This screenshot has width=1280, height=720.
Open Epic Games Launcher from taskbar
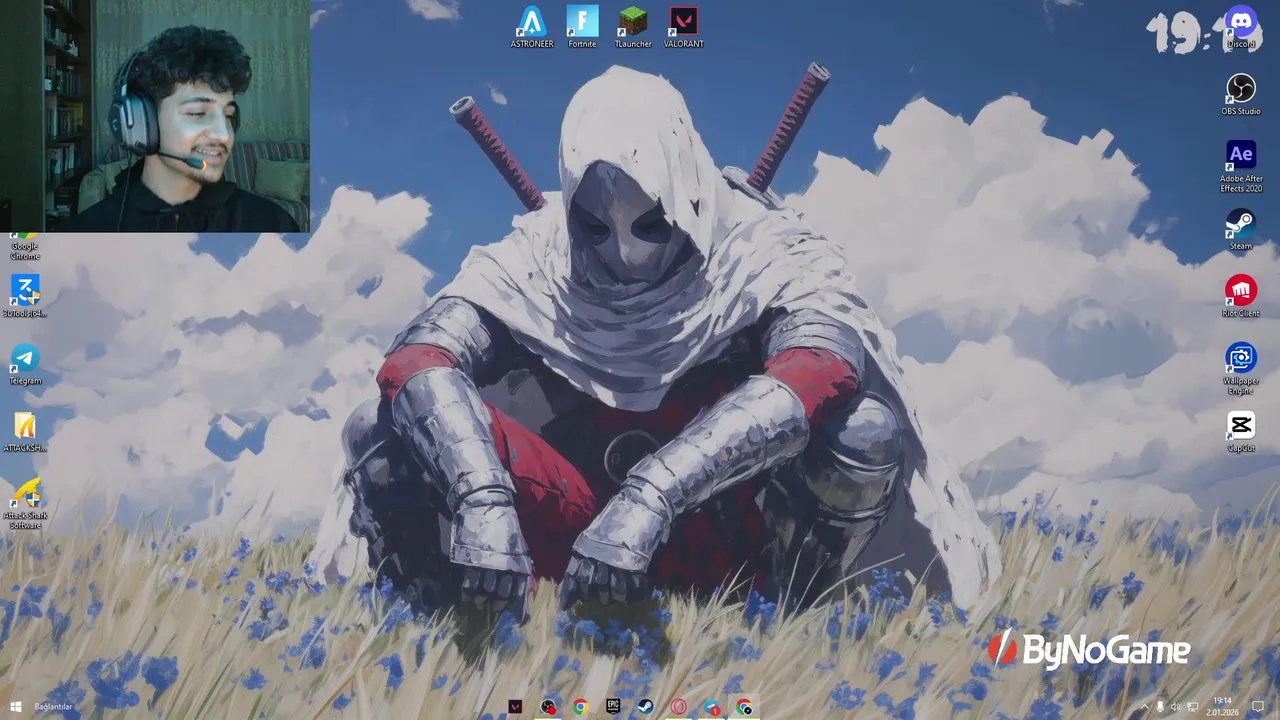coord(613,707)
